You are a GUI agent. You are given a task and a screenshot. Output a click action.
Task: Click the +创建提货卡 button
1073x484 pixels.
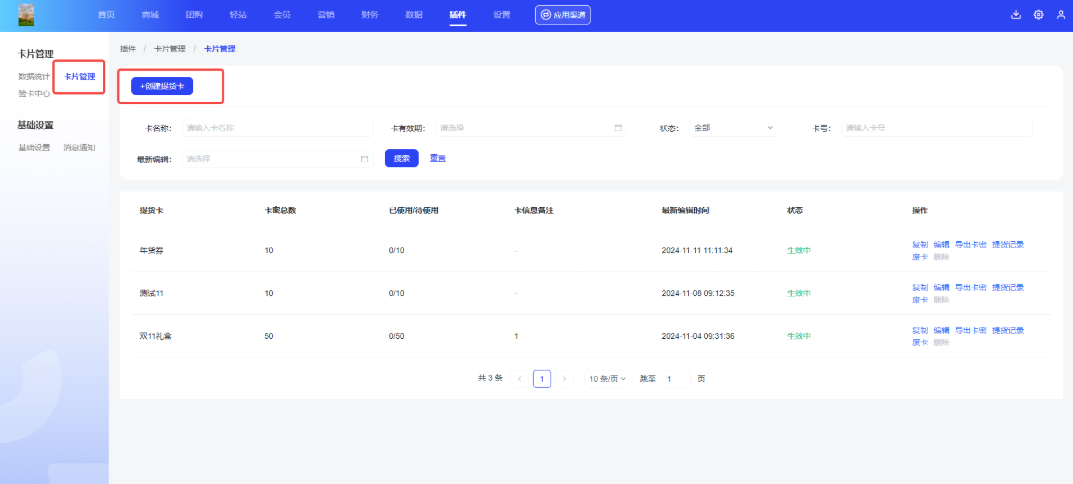pyautogui.click(x=162, y=87)
